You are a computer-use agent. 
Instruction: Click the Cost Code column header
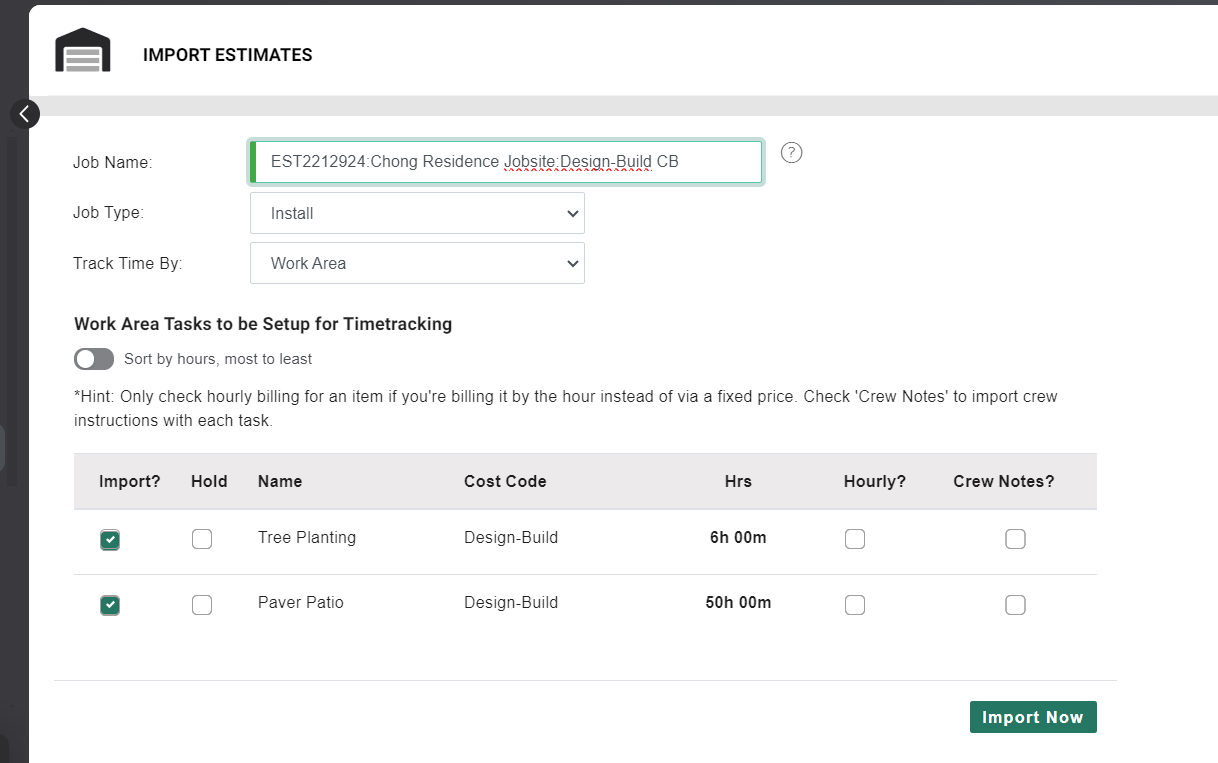coord(505,481)
